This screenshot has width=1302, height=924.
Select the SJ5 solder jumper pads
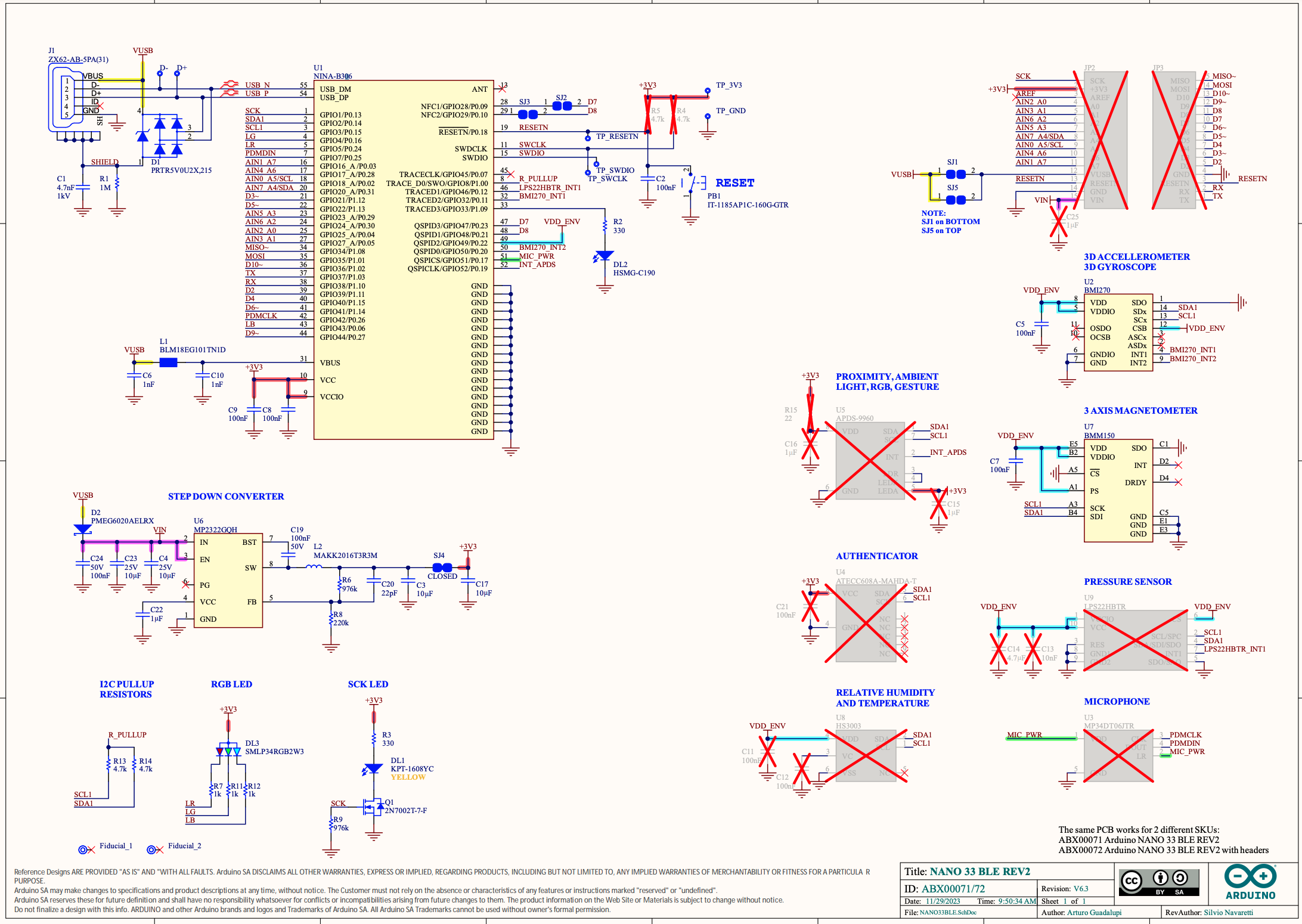[x=956, y=200]
